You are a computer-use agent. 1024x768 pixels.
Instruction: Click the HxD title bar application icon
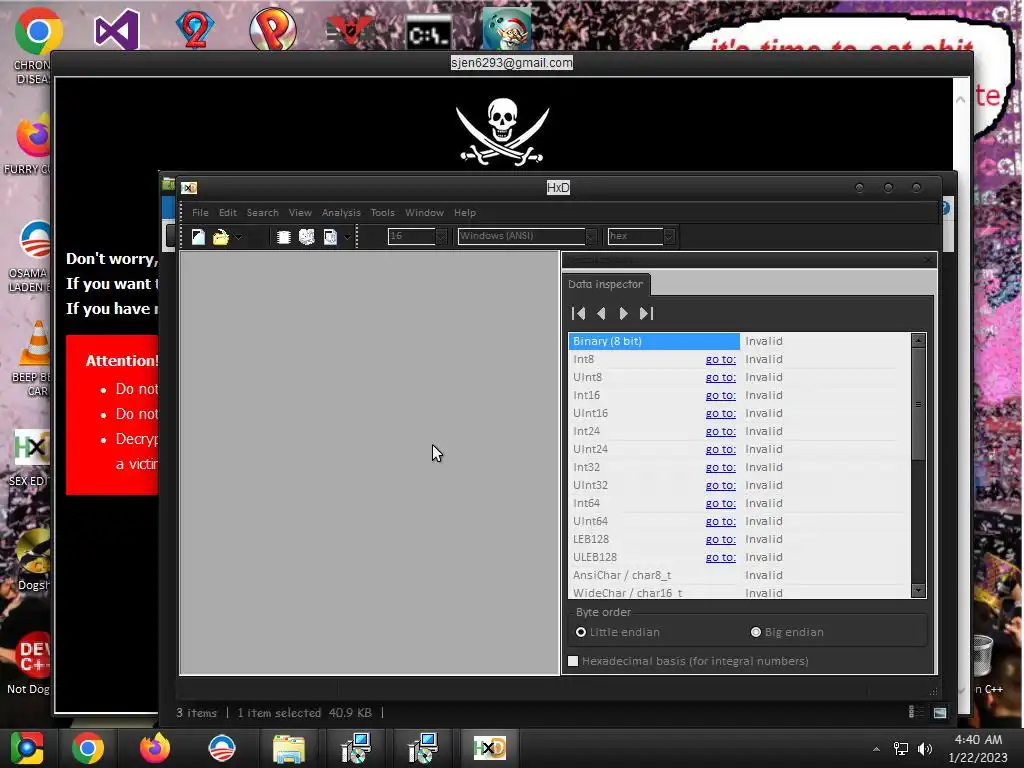(x=189, y=188)
